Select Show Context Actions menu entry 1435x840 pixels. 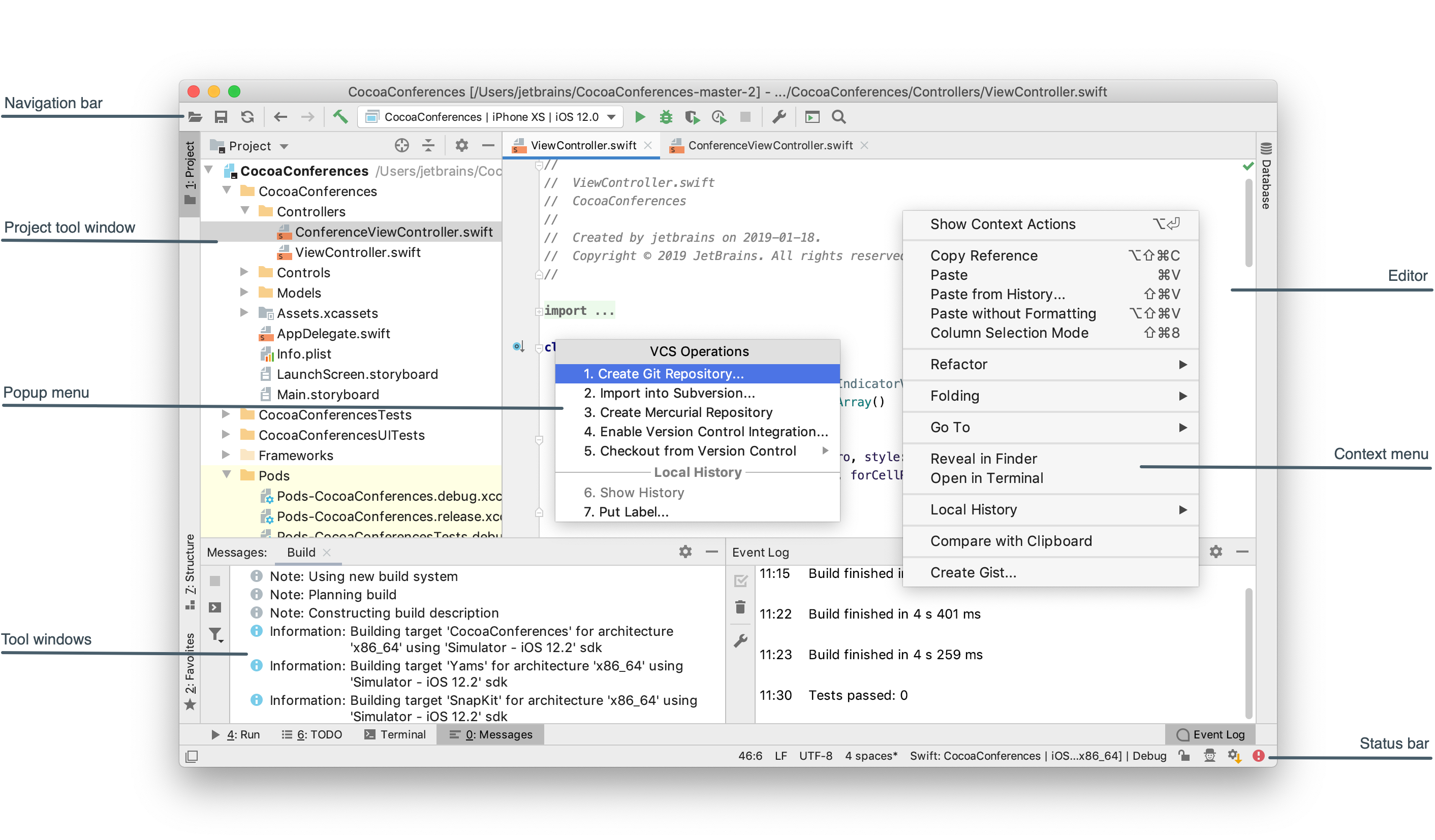[1050, 224]
